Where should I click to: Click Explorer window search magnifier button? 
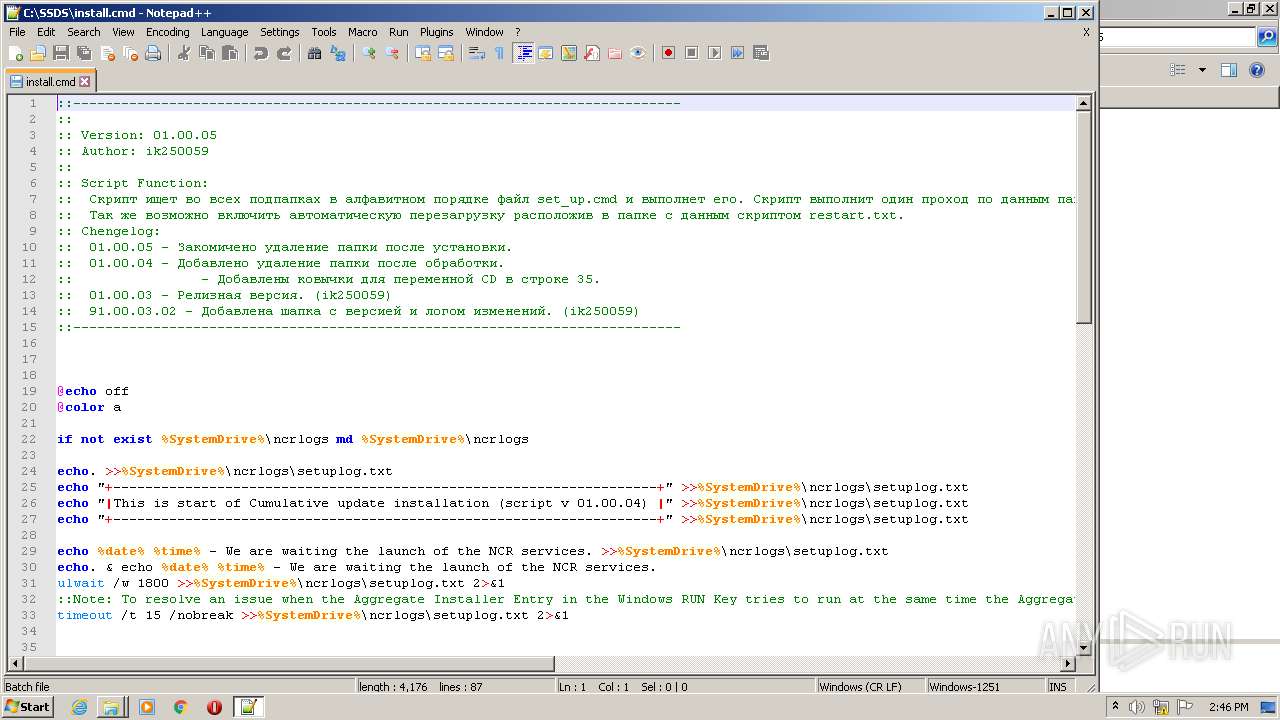(x=1267, y=38)
